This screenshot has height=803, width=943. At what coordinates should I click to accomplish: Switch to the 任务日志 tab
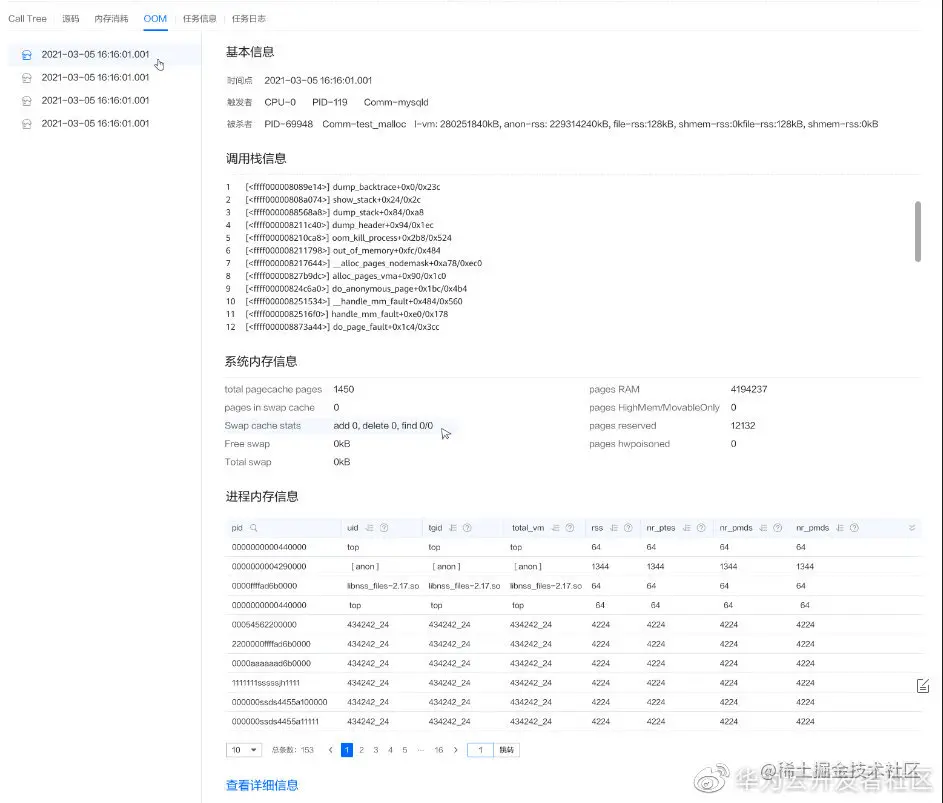[248, 18]
